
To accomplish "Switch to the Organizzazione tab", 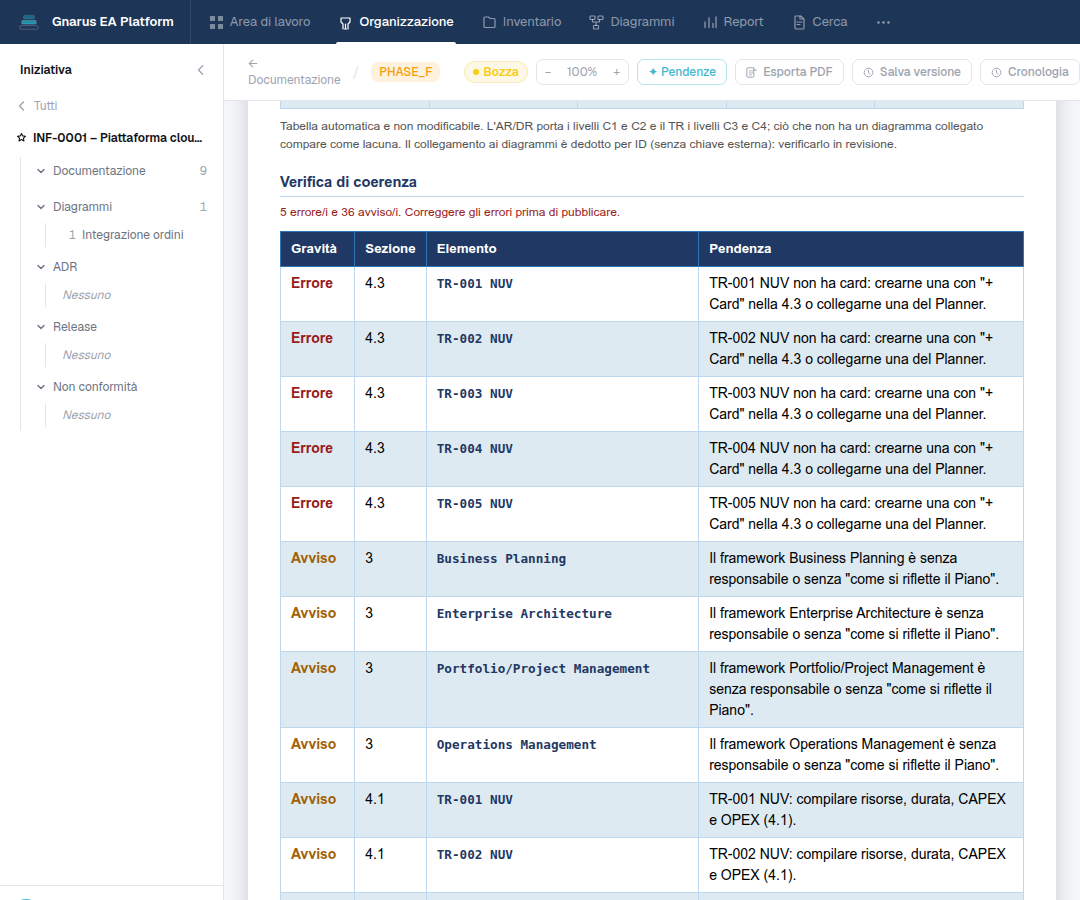I will [x=396, y=22].
